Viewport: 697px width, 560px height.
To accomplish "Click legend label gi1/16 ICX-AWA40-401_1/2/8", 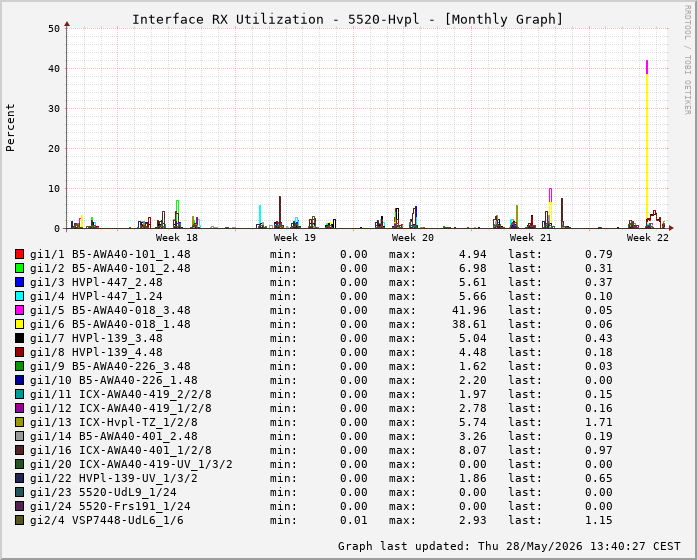I will pyautogui.click(x=121, y=450).
